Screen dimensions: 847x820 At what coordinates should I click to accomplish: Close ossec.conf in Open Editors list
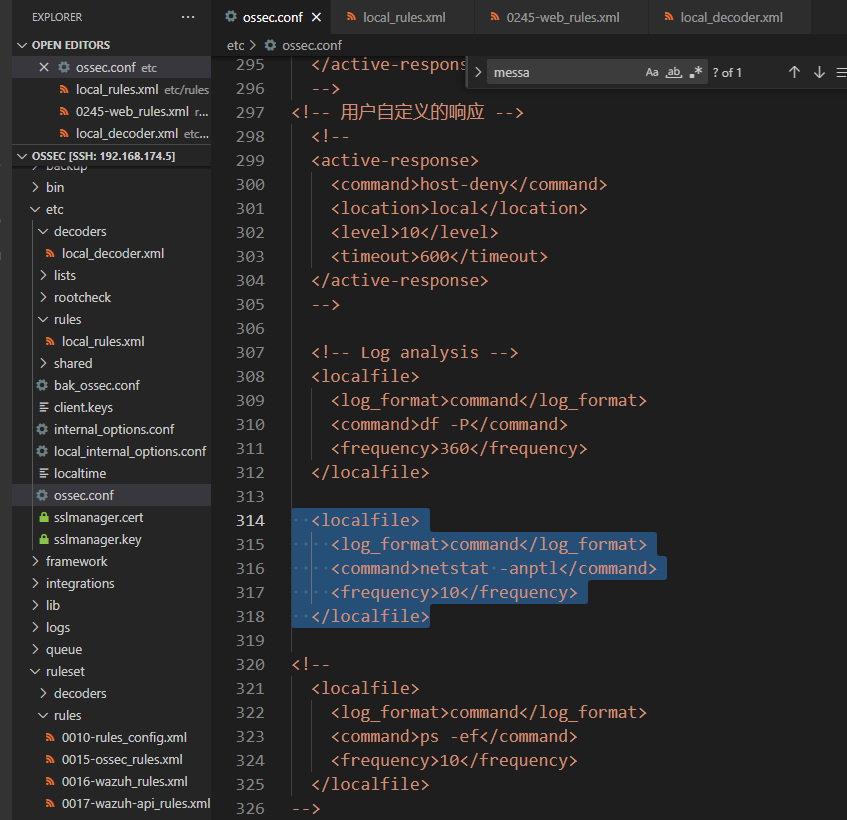[44, 68]
